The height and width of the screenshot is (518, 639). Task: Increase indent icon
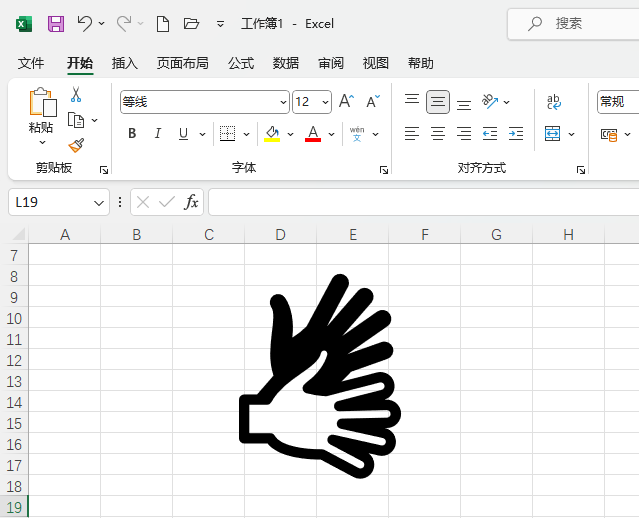(x=516, y=134)
